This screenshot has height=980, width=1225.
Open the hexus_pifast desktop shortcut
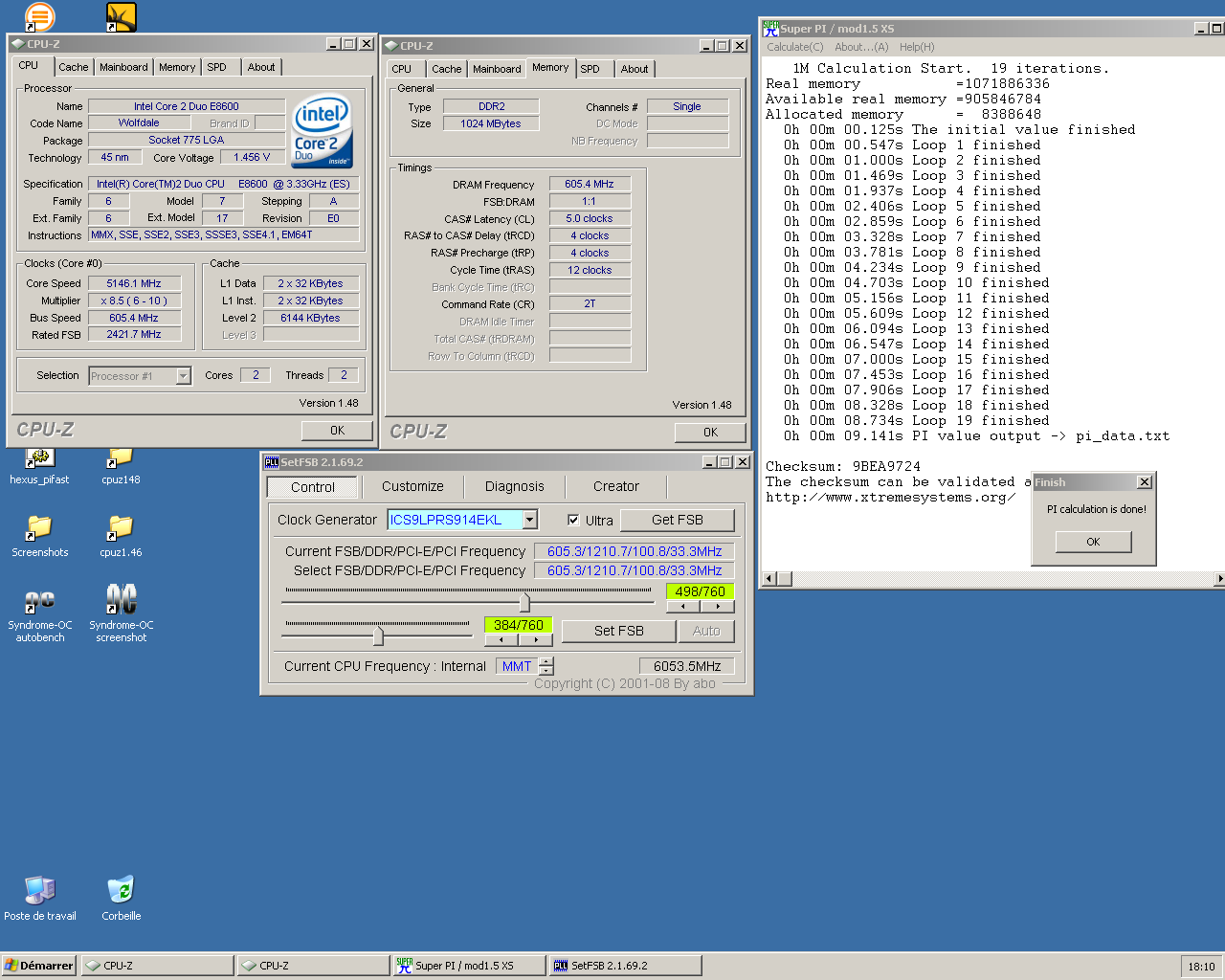[39, 466]
